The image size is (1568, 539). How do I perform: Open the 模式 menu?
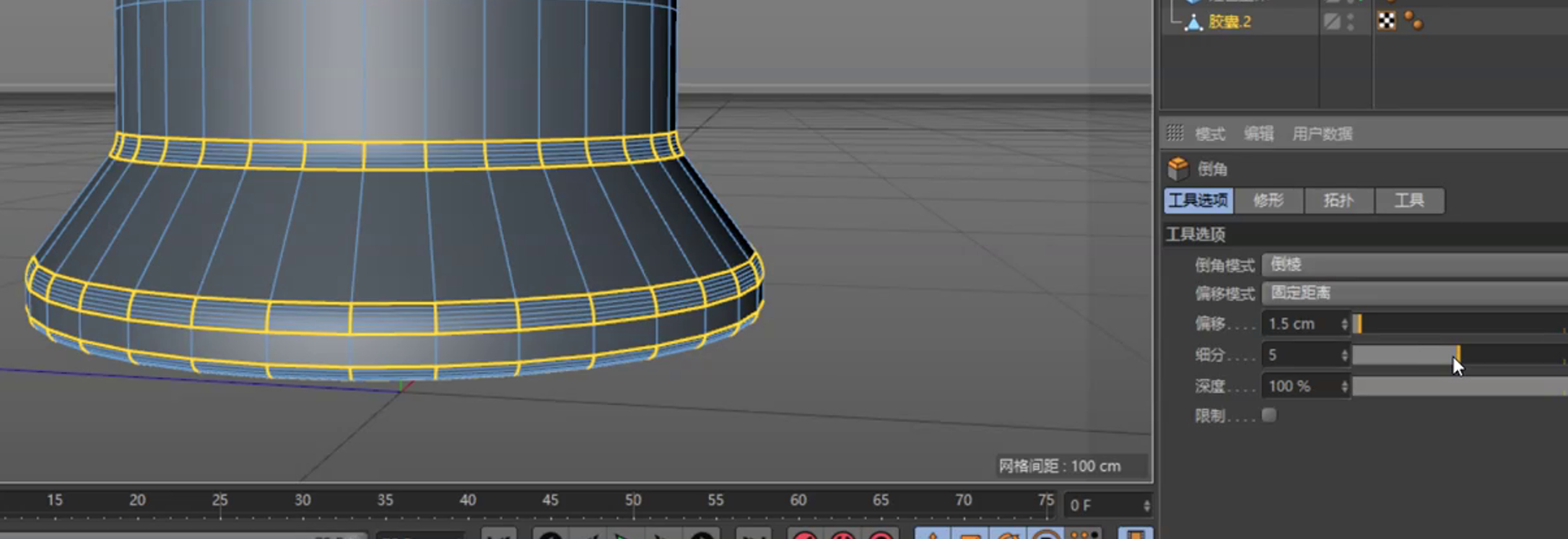[x=1210, y=134]
